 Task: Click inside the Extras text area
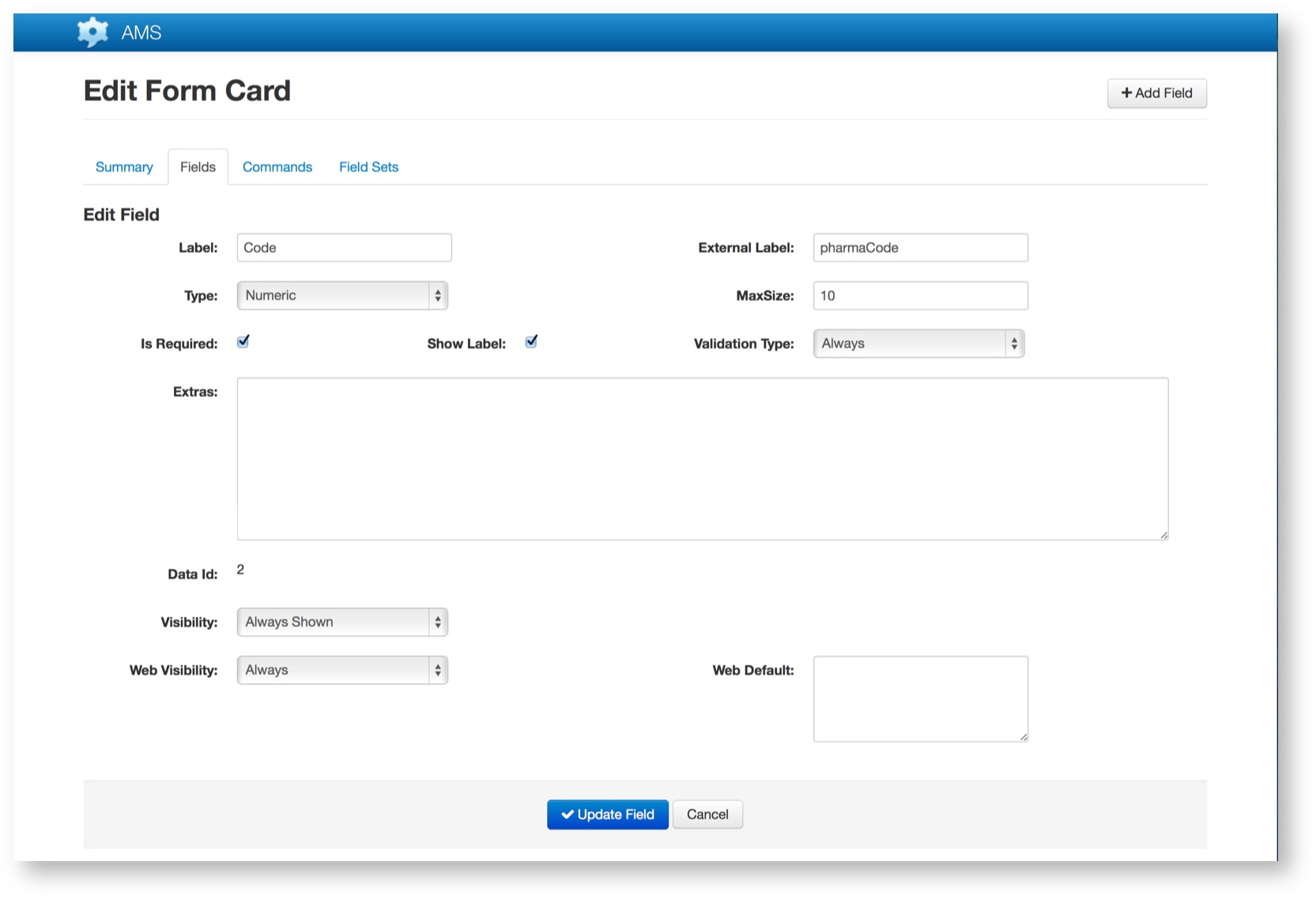702,458
